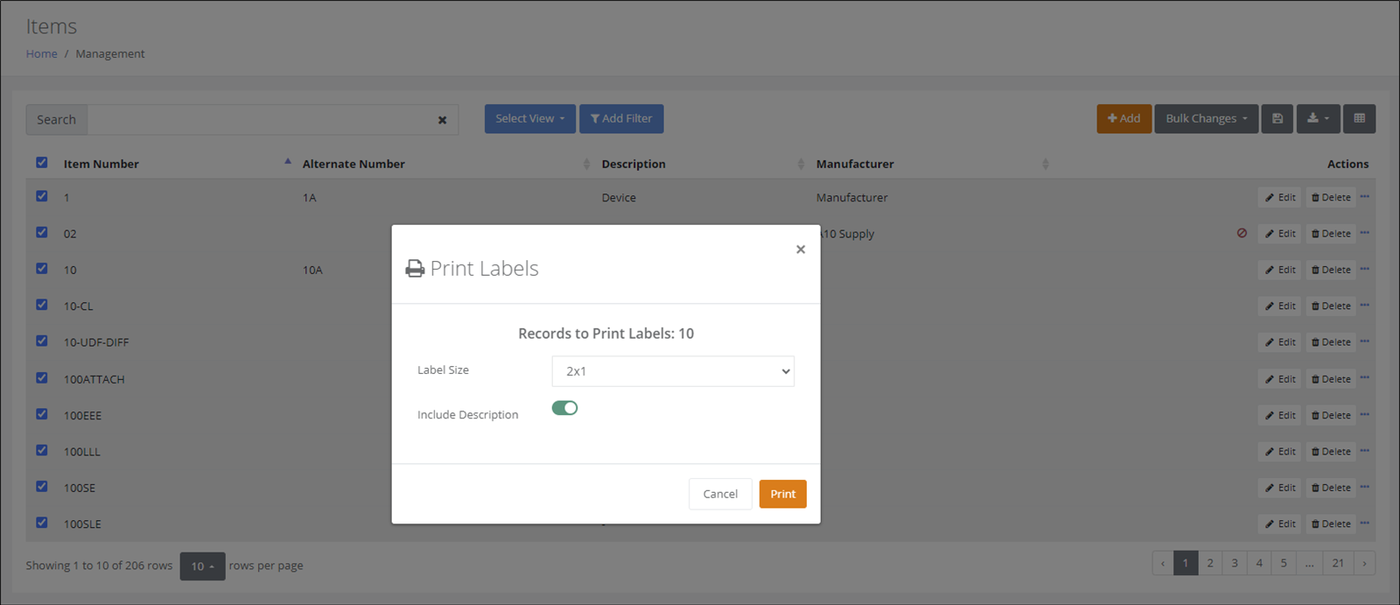The width and height of the screenshot is (1400, 605).
Task: Open more options for item 100EEE
Action: coord(1365,414)
